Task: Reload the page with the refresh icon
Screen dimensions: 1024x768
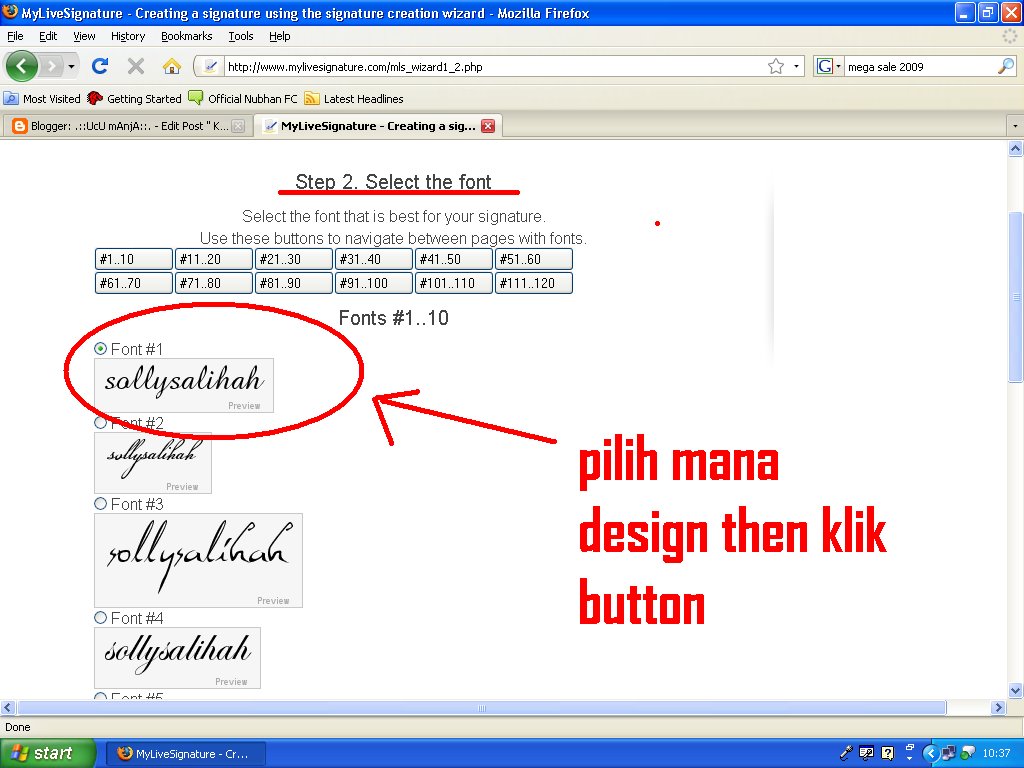Action: click(100, 66)
